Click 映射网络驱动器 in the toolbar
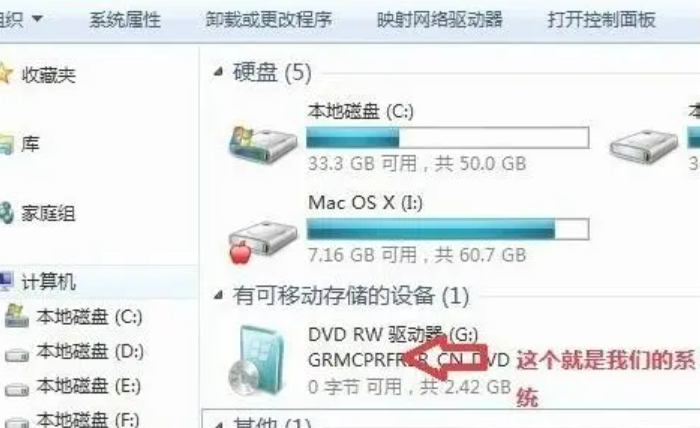Viewport: 700px width, 428px height. 440,20
